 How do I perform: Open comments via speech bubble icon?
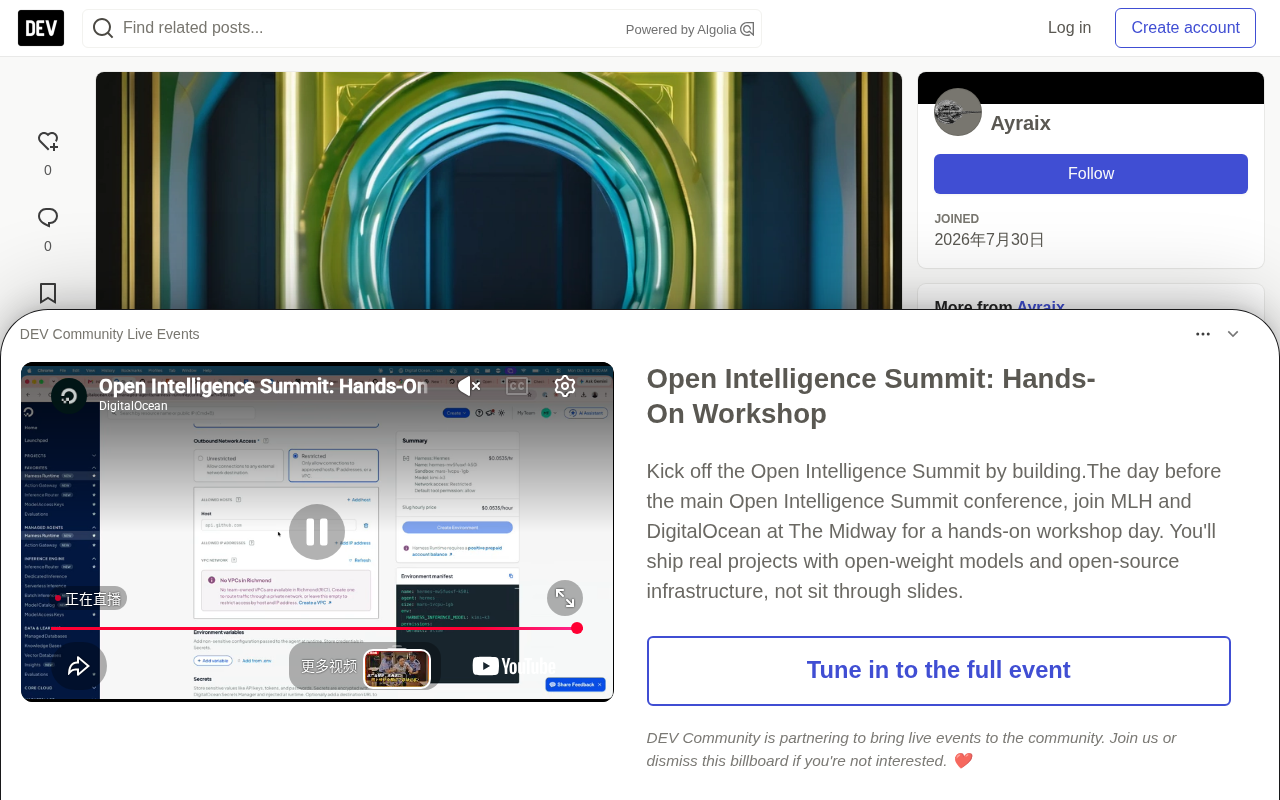click(48, 218)
